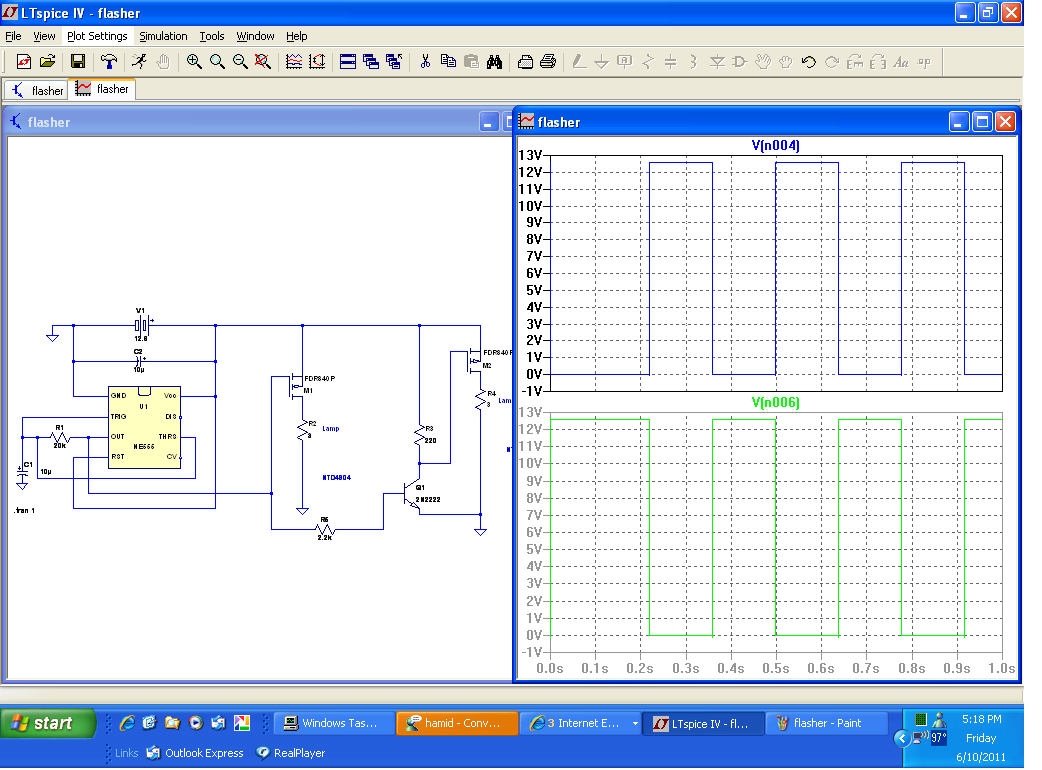Open the Window menu

pos(255,36)
